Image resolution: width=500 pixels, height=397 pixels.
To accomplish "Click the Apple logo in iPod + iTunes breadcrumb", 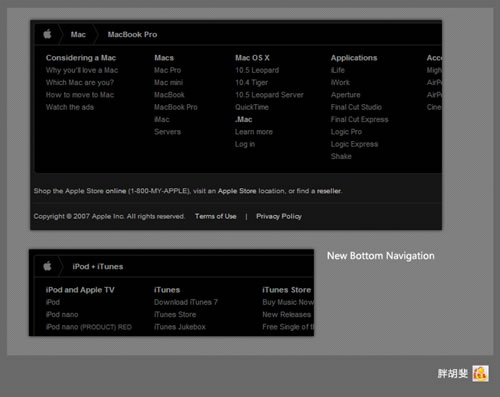I will (x=48, y=266).
